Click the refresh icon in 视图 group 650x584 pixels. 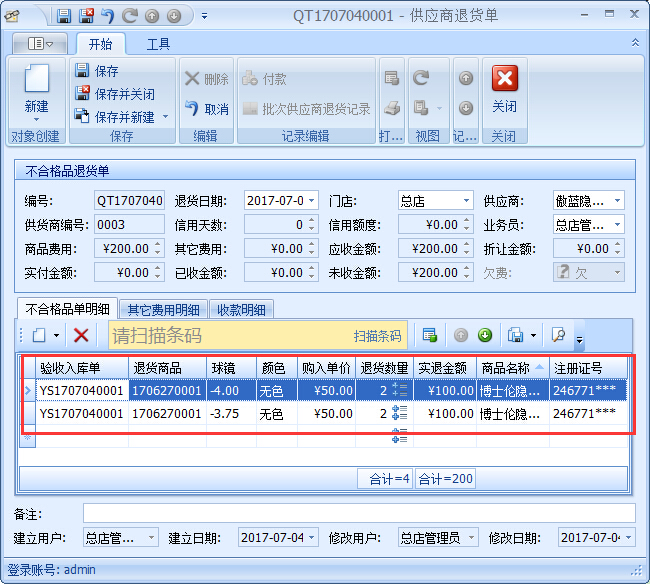click(x=421, y=78)
